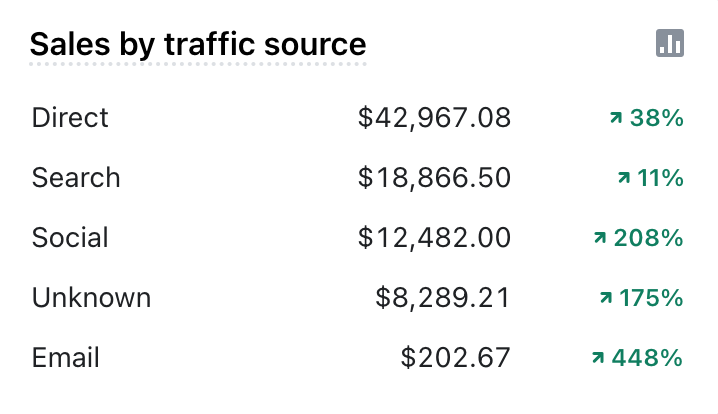The width and height of the screenshot is (718, 414).
Task: Select the Search traffic source label
Action: (x=76, y=178)
